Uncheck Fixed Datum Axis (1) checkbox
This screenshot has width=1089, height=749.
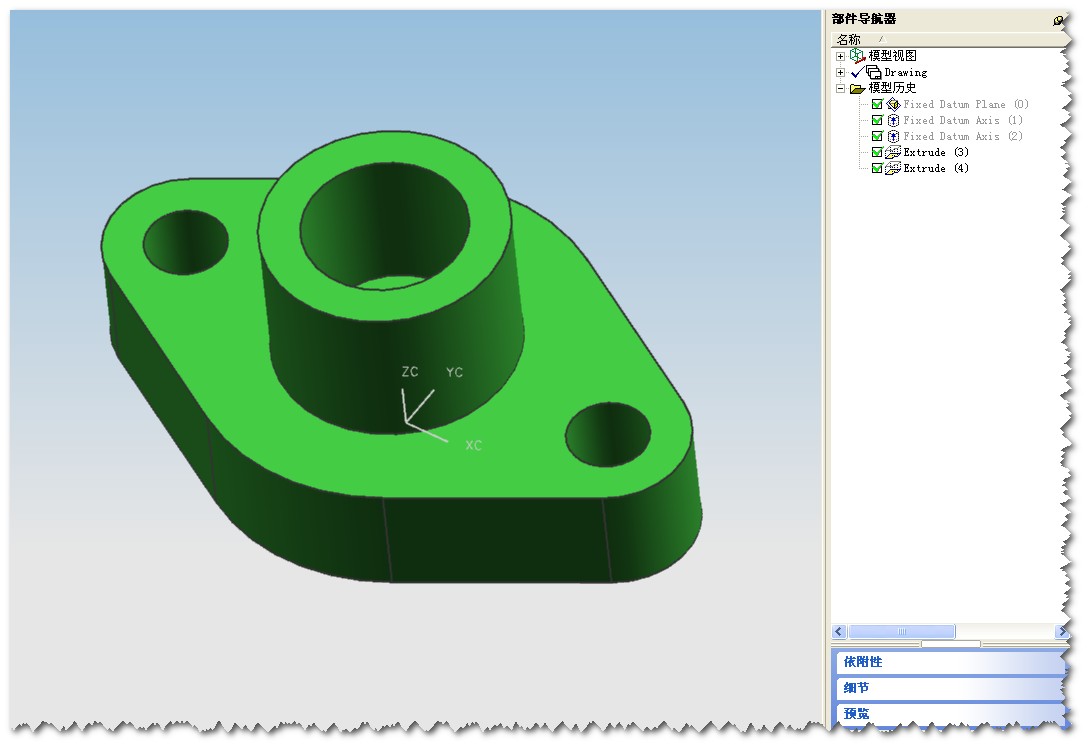[x=877, y=120]
